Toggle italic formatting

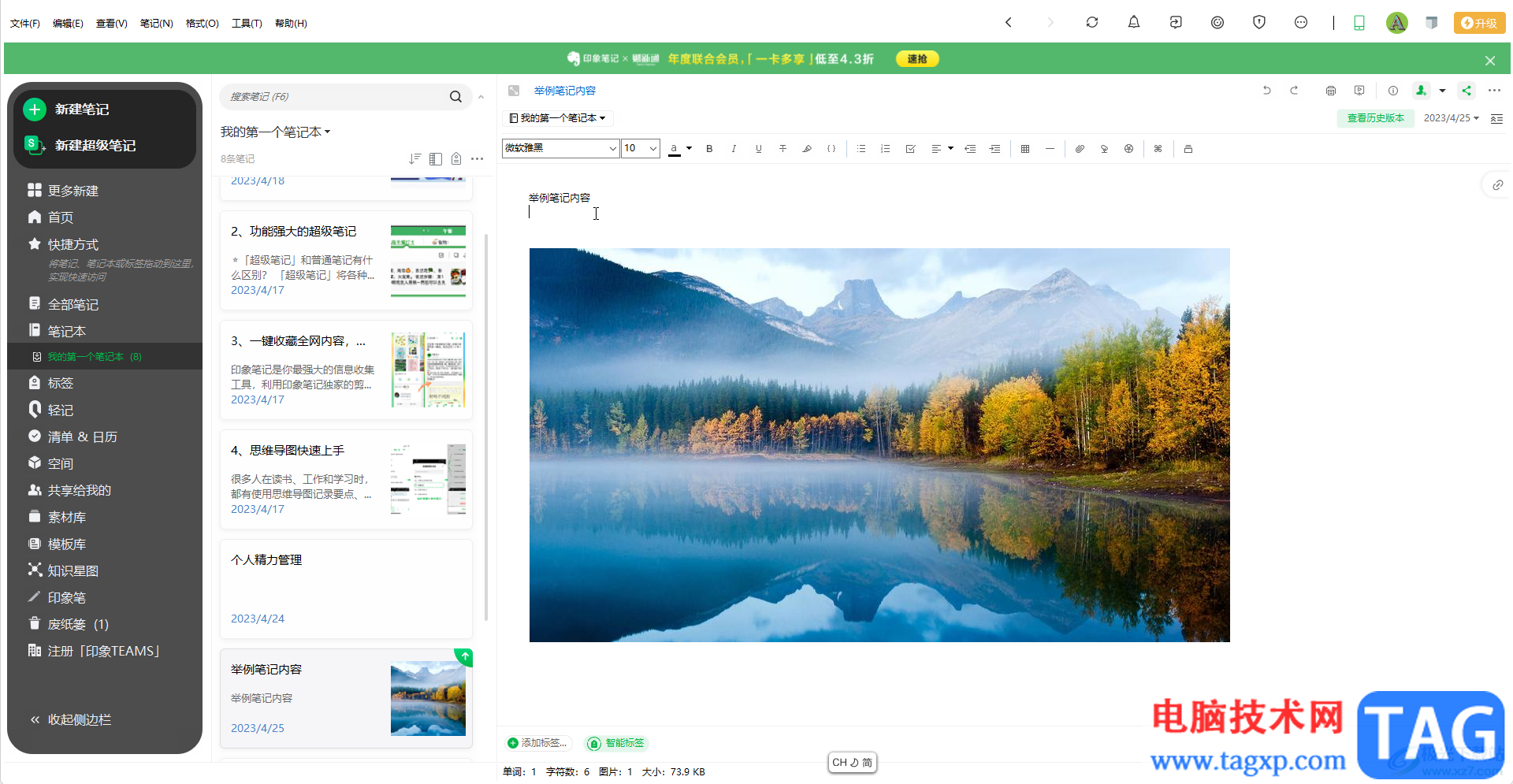[x=734, y=148]
